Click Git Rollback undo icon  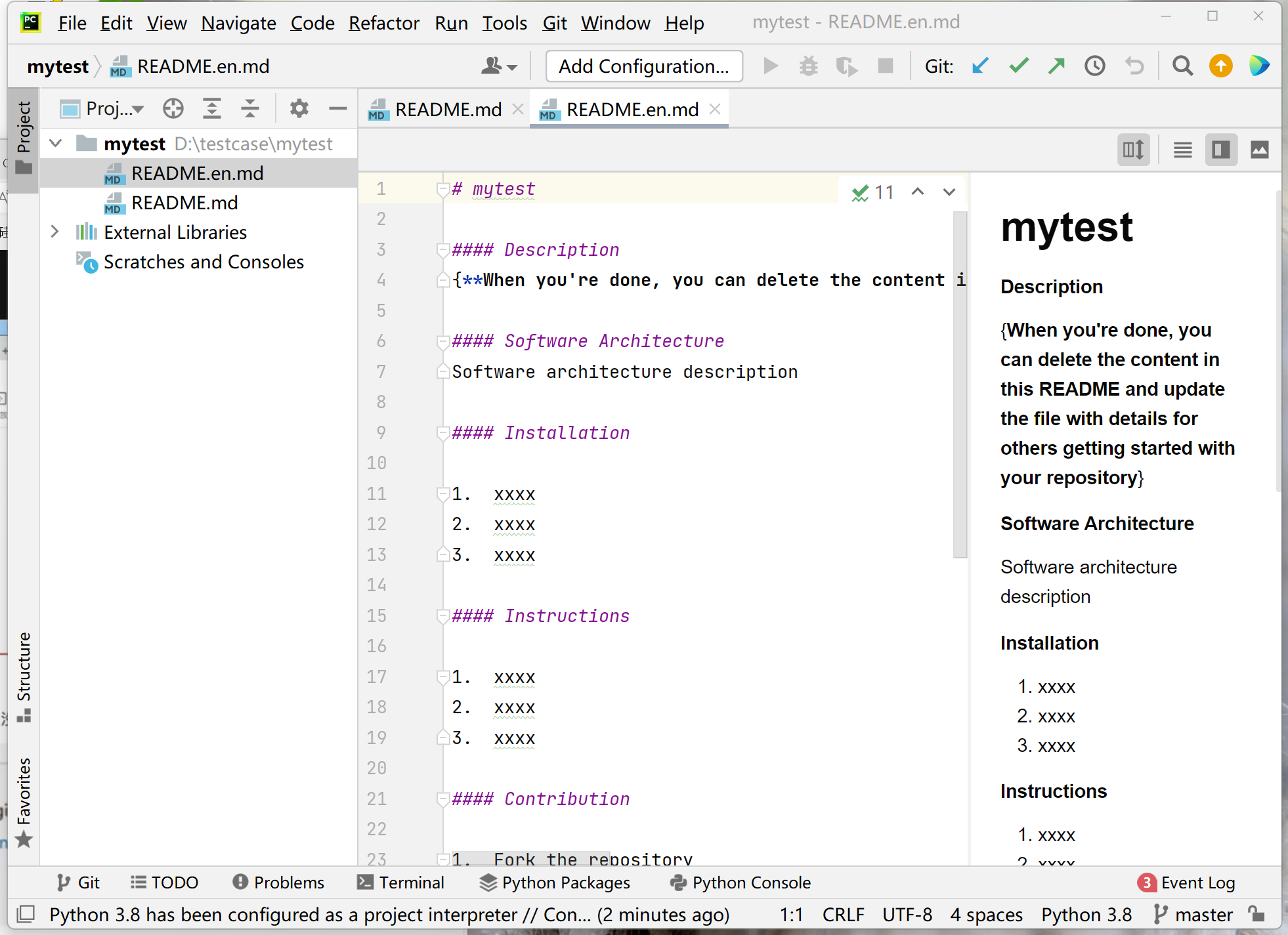click(1134, 66)
